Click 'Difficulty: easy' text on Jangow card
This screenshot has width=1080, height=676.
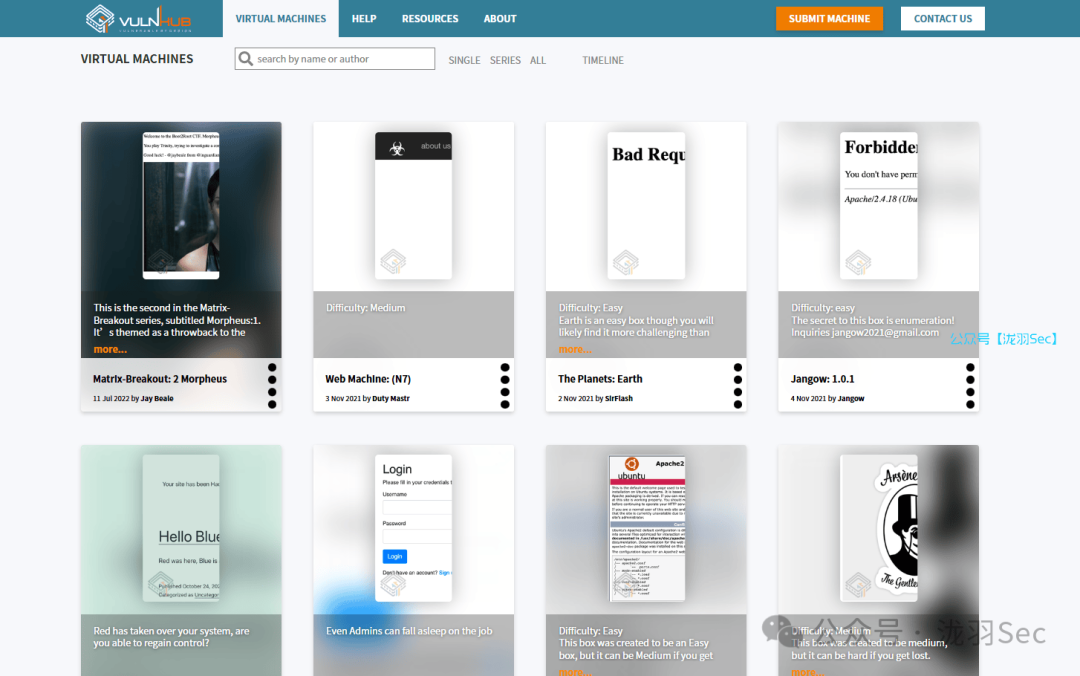pos(823,308)
